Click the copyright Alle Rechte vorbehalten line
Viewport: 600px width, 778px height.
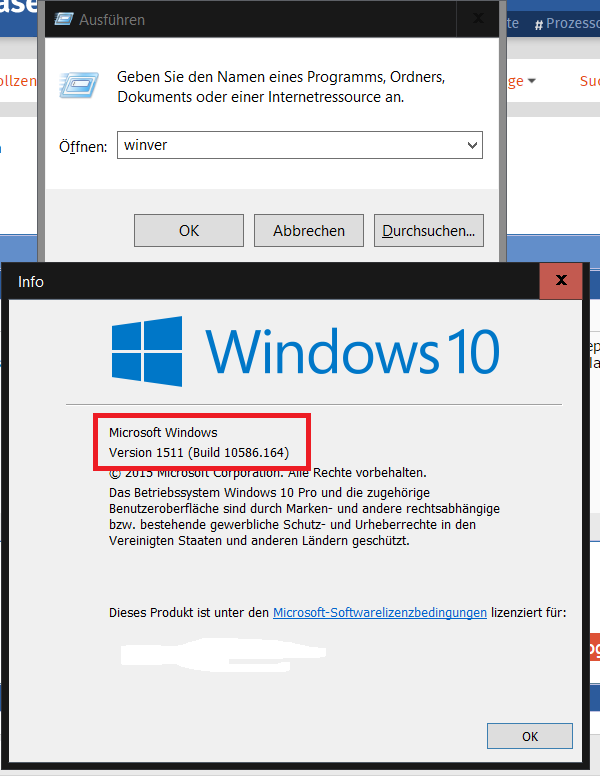267,473
